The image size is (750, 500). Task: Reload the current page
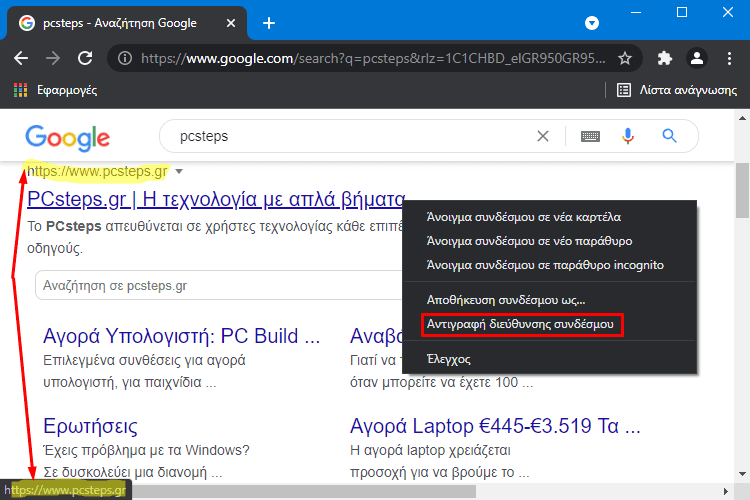[85, 58]
